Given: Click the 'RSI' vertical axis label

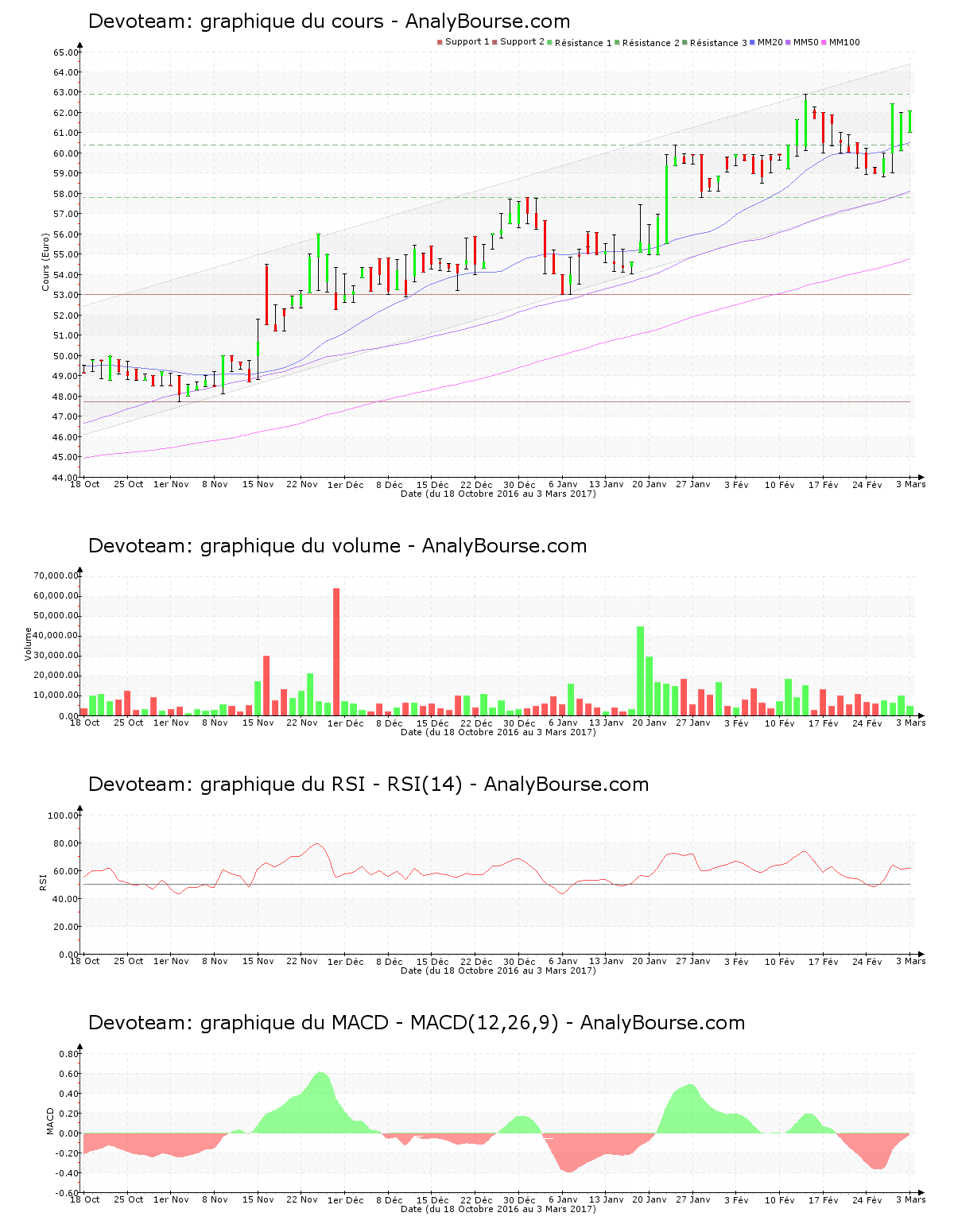Looking at the screenshot, I should (x=43, y=881).
